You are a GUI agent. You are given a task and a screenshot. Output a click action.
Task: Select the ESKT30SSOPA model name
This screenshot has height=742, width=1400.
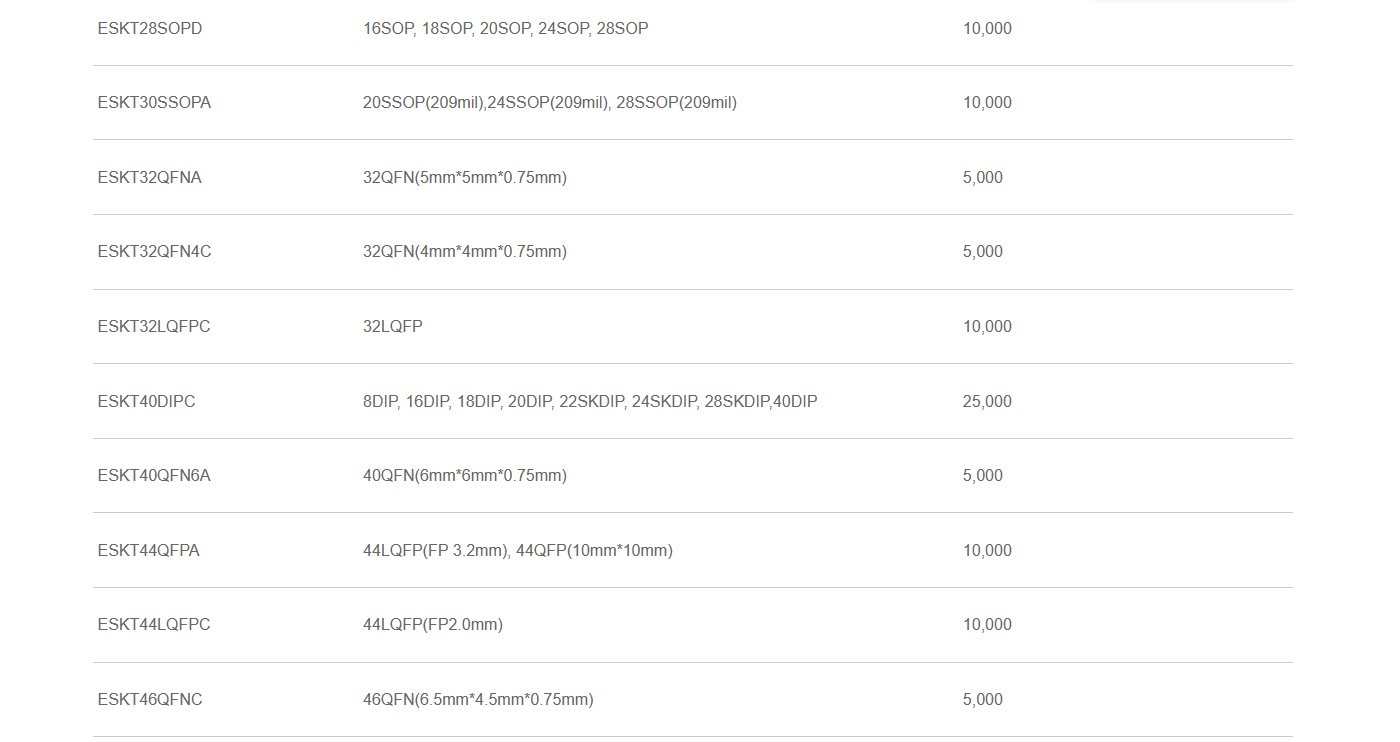pos(154,103)
